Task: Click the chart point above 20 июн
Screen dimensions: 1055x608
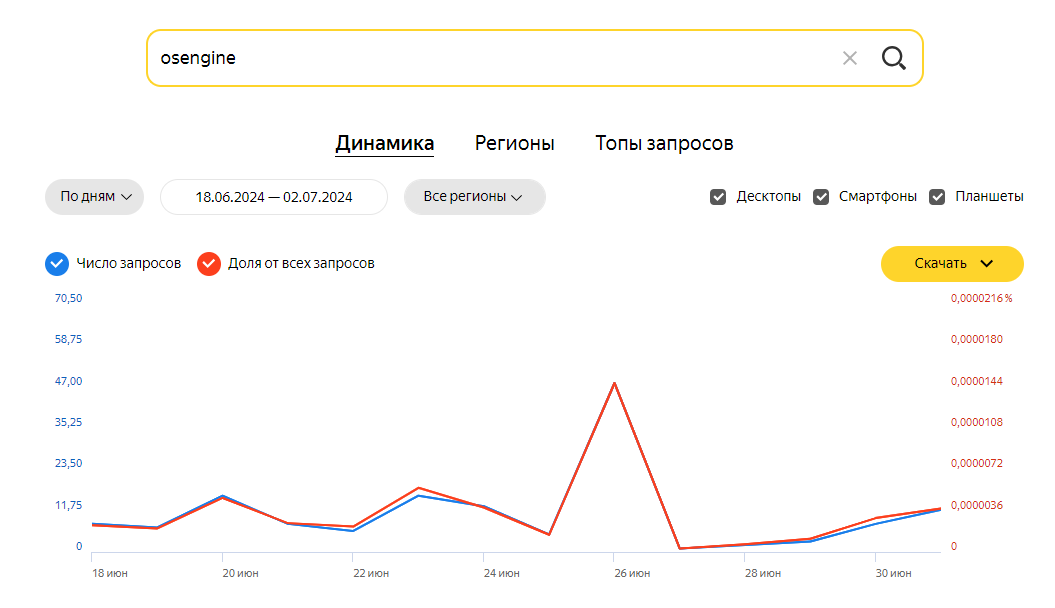Action: pyautogui.click(x=222, y=496)
